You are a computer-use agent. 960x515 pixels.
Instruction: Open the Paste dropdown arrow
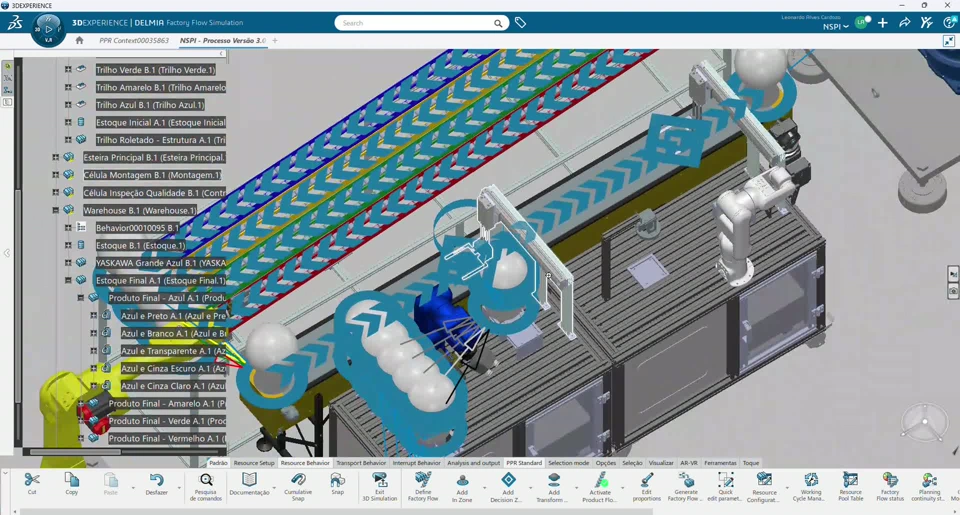[x=133, y=488]
